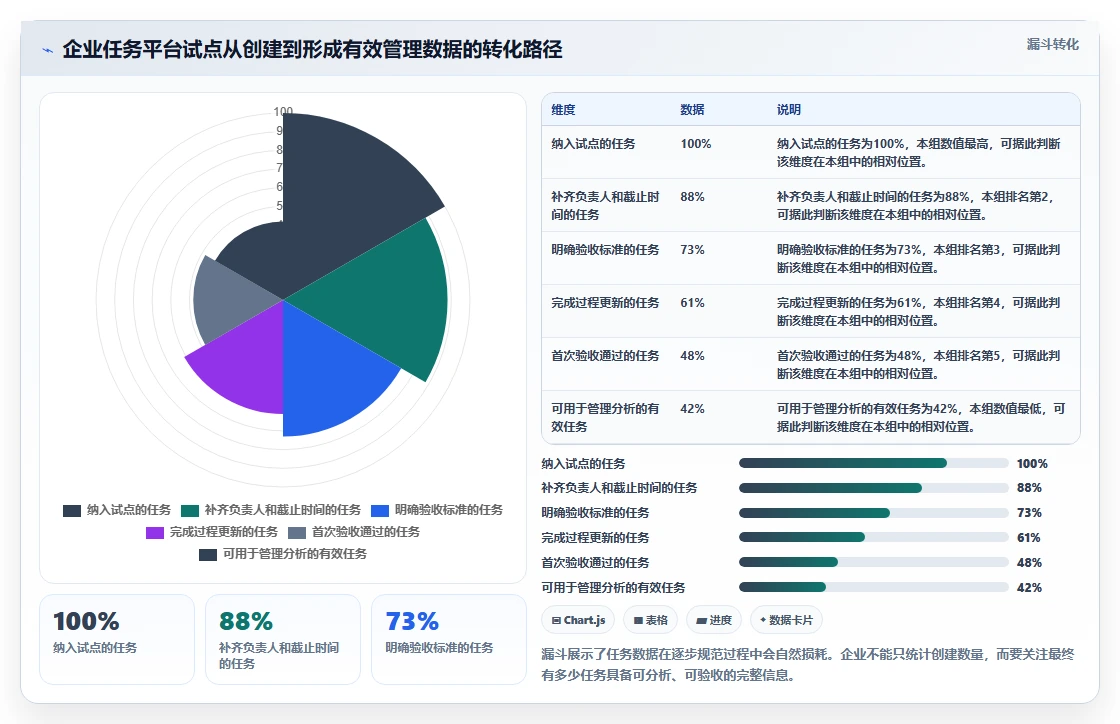Image resolution: width=1120 pixels, height=724 pixels.
Task: Open the 100% 纳入试点的任务 stat card
Action: tap(117, 640)
